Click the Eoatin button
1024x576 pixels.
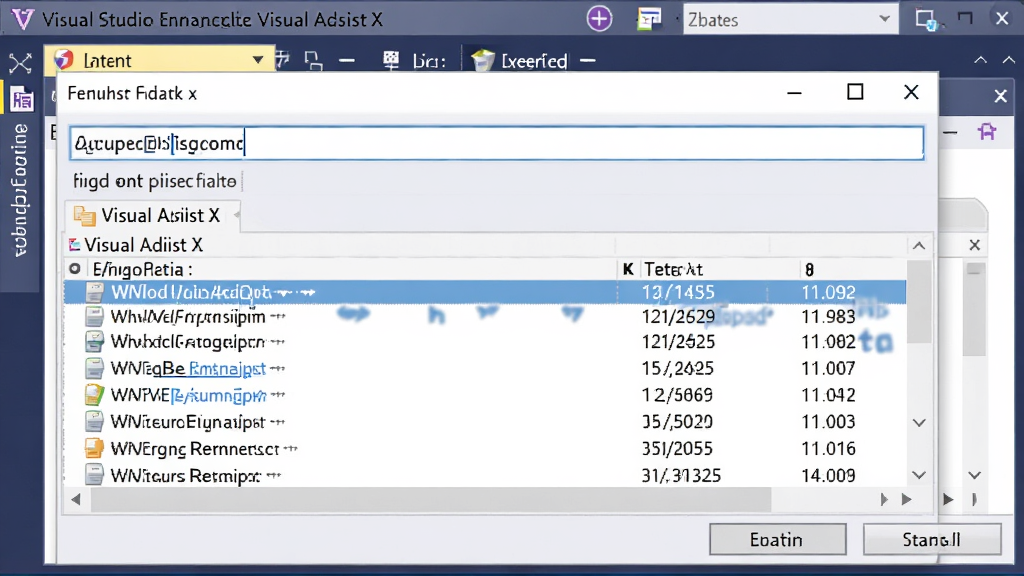pyautogui.click(x=777, y=540)
